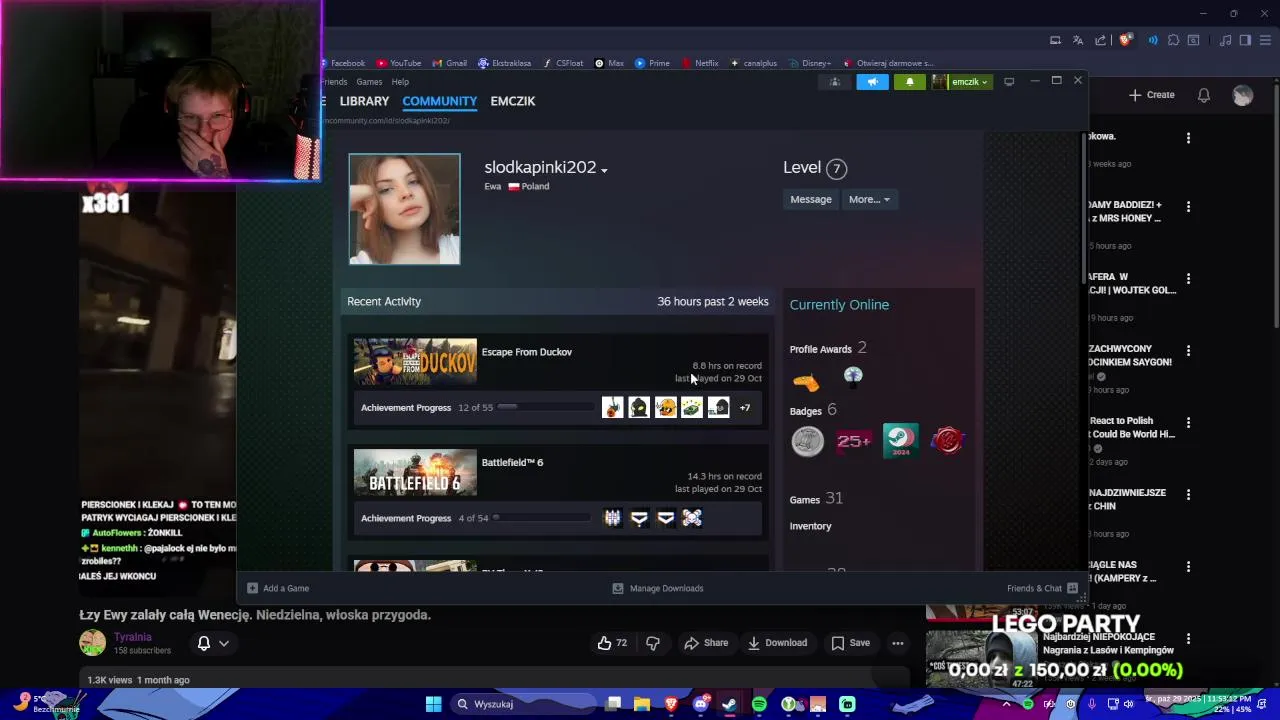Click YouTube Create button
Image resolution: width=1280 pixels, height=720 pixels.
click(1151, 95)
